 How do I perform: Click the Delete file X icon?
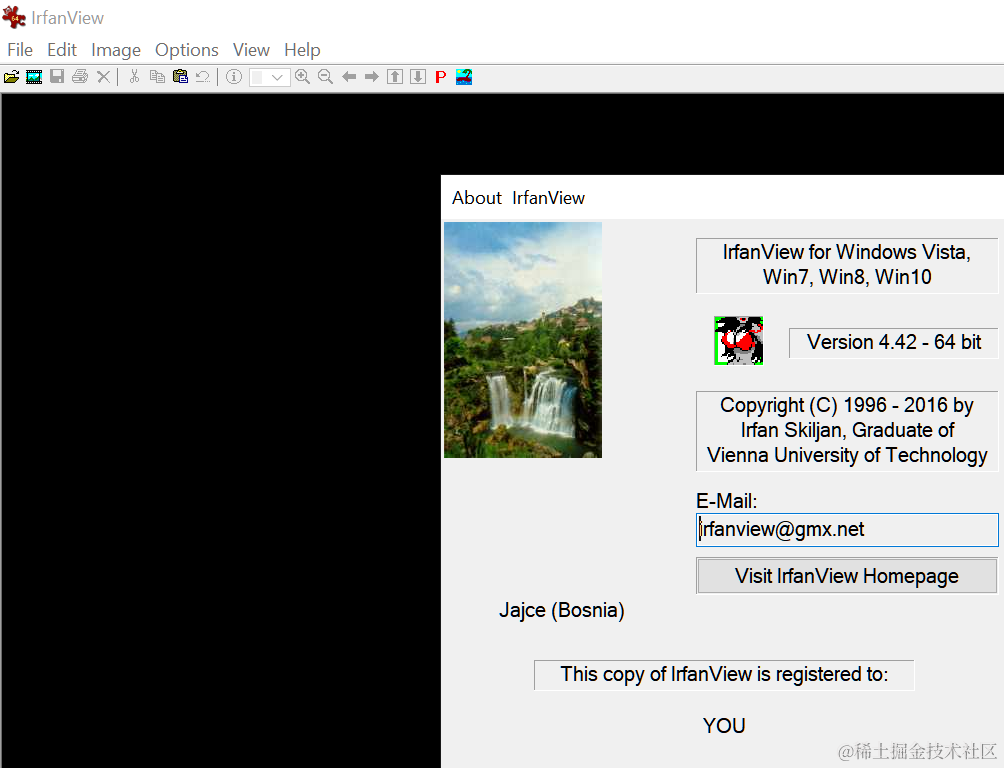103,77
